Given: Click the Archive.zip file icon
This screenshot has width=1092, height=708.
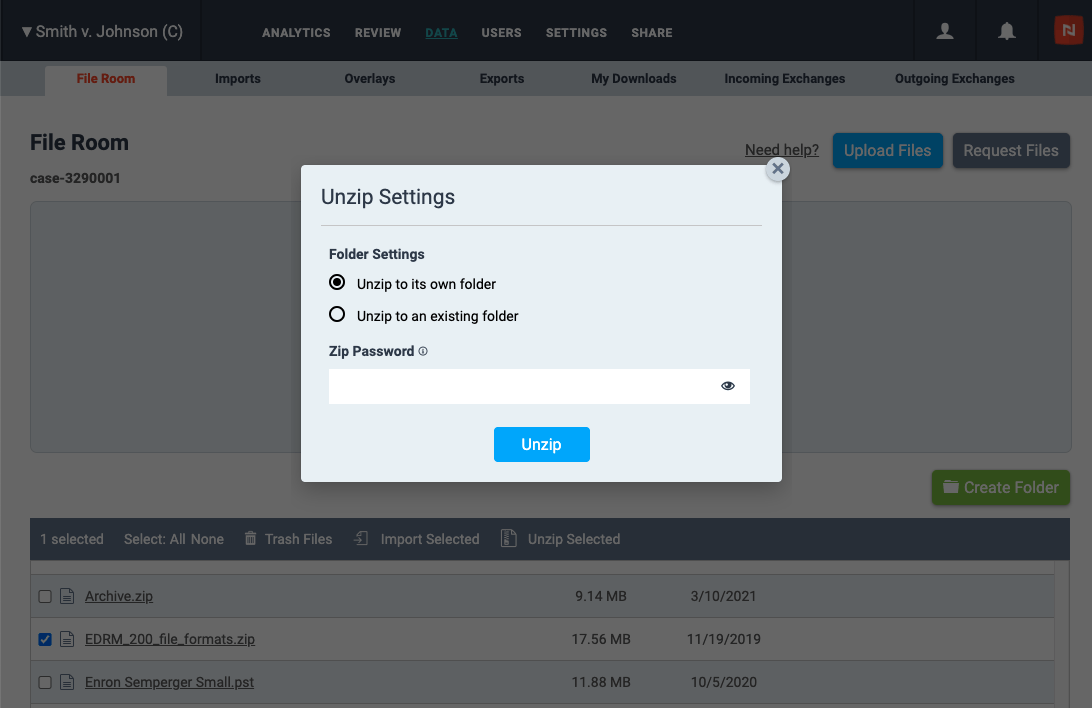Looking at the screenshot, I should click(68, 597).
